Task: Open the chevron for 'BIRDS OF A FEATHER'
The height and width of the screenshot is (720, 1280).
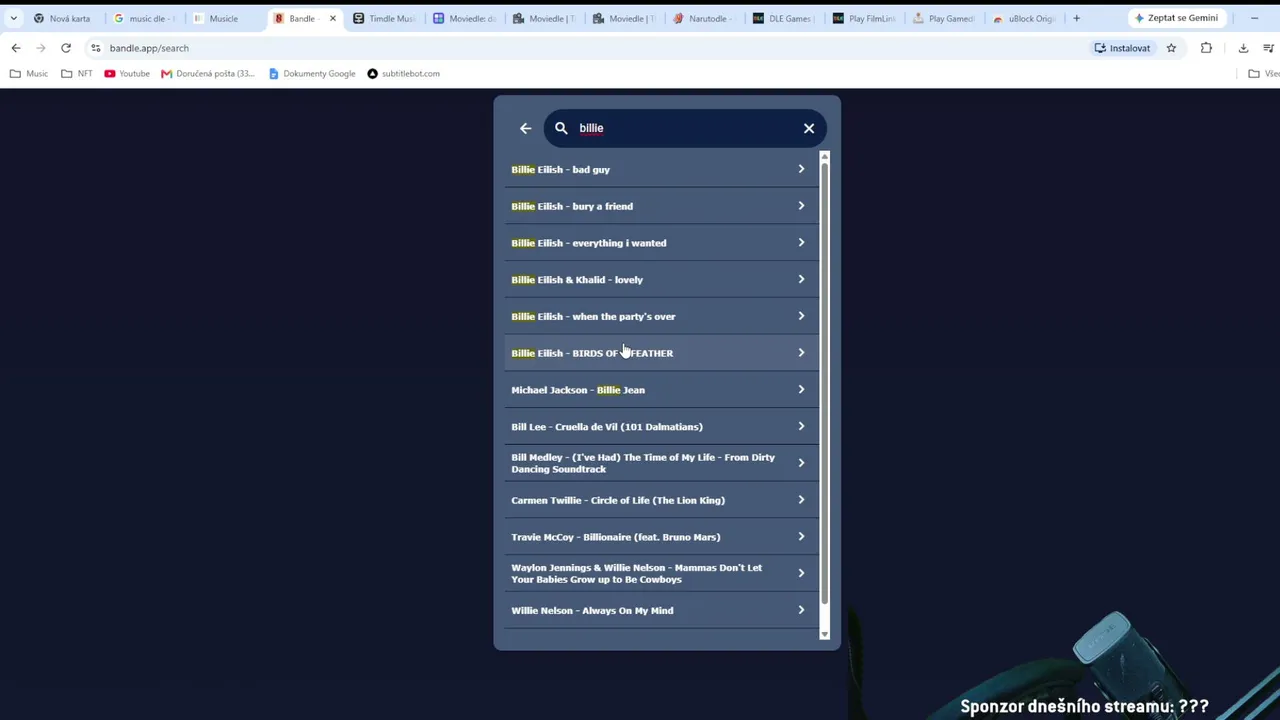Action: click(x=801, y=353)
